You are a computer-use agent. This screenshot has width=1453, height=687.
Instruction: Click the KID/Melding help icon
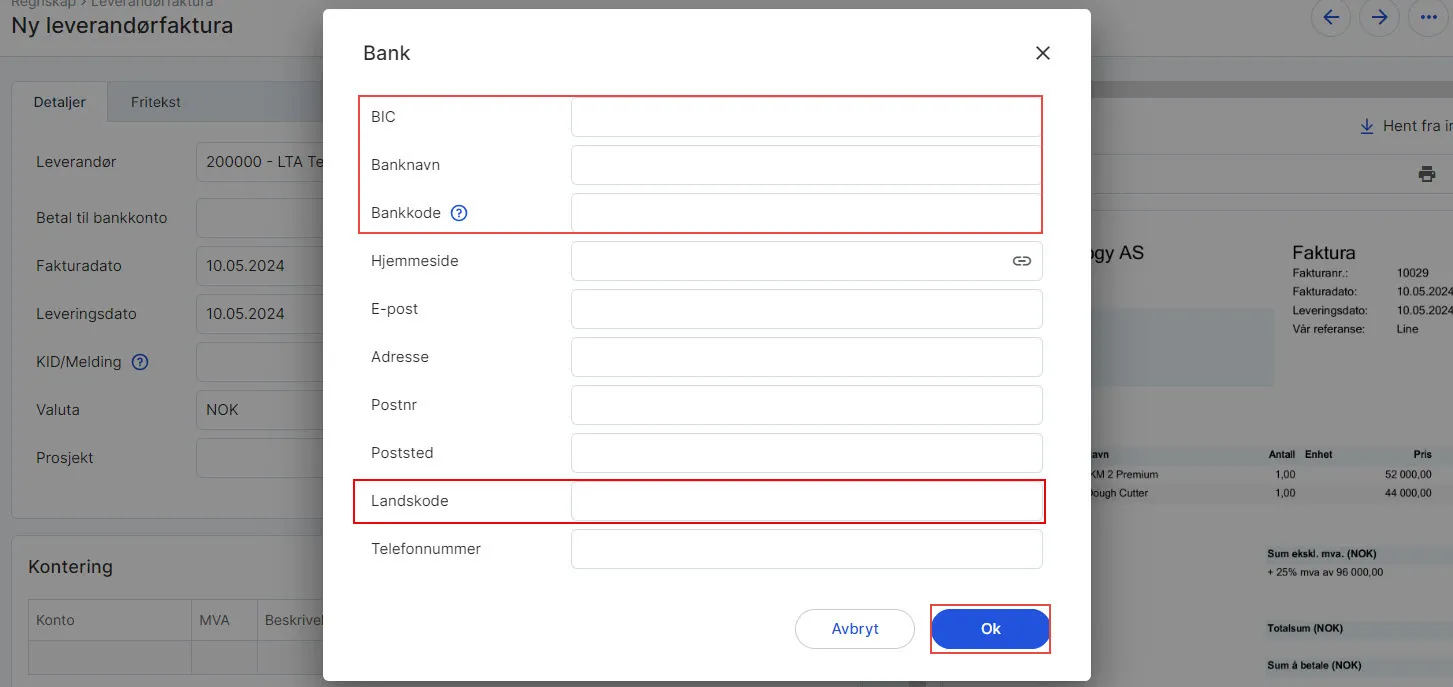pos(140,362)
